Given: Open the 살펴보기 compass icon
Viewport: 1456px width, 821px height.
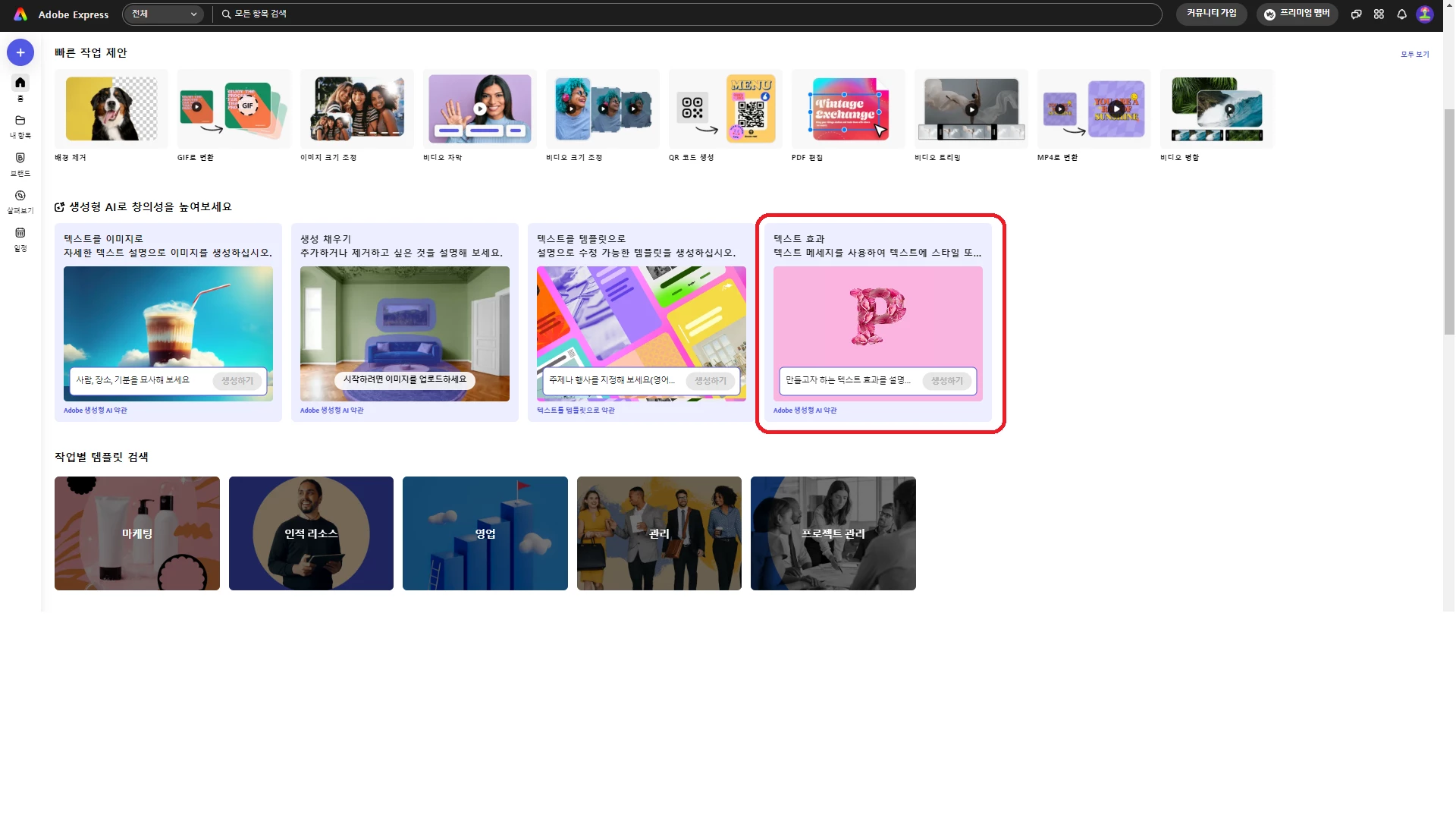Looking at the screenshot, I should pos(20,196).
